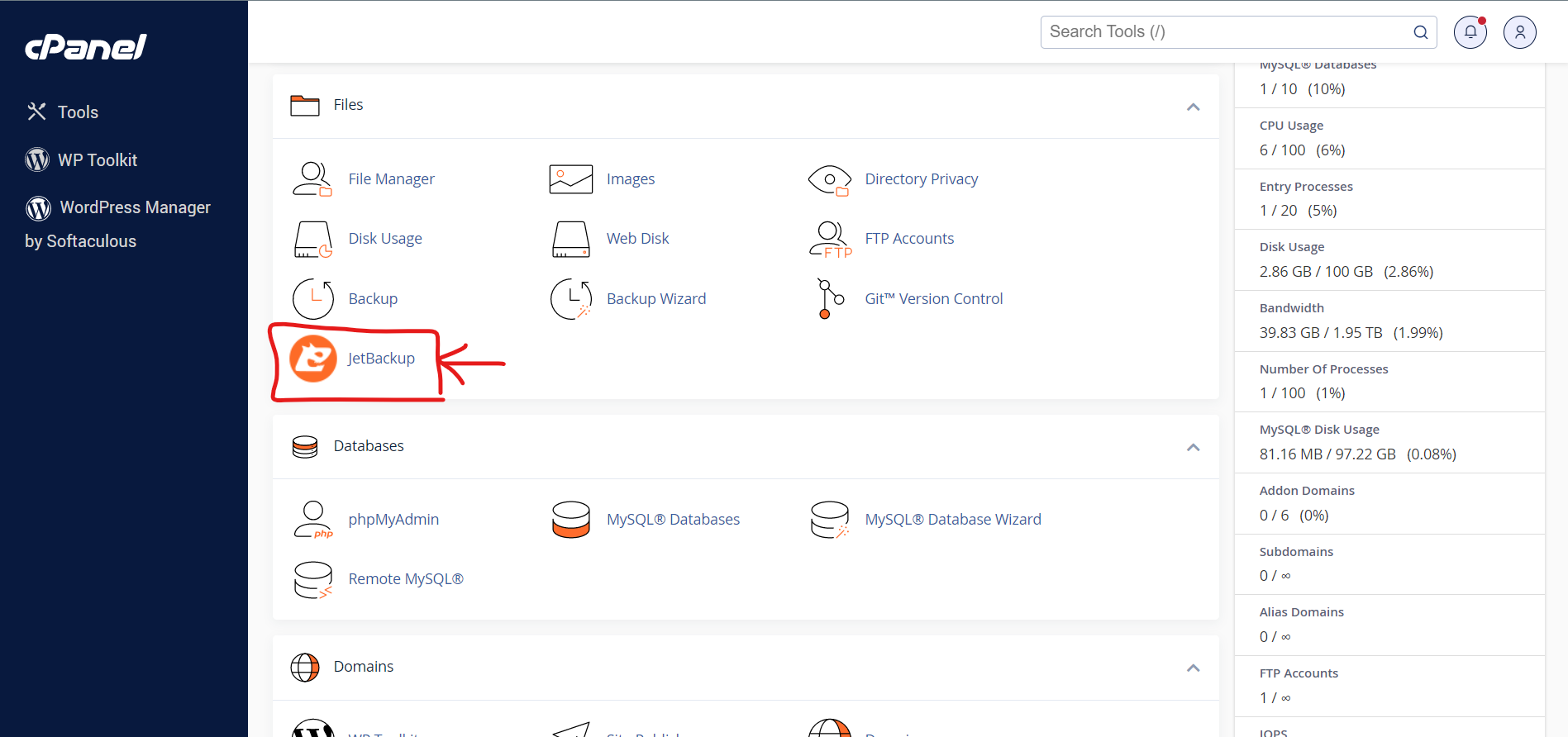The width and height of the screenshot is (1568, 737).
Task: Click the 81.16 MB / 97.22 GB value
Action: [1327, 454]
